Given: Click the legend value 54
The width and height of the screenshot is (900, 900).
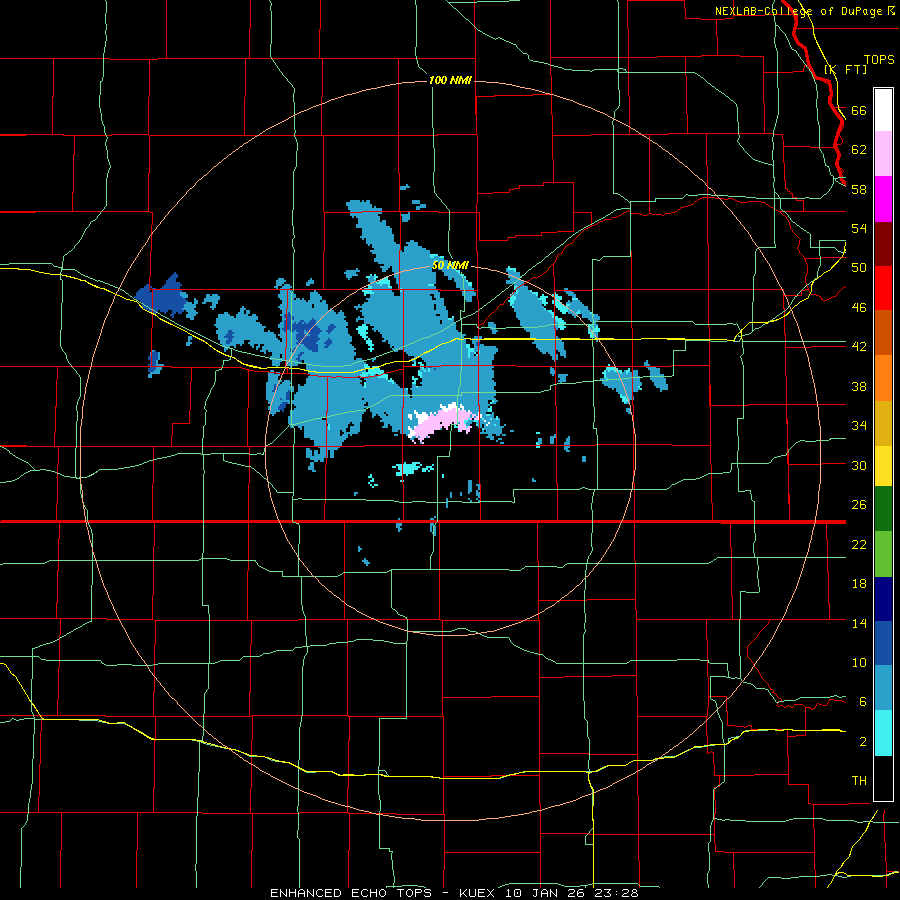Looking at the screenshot, I should click(859, 228).
